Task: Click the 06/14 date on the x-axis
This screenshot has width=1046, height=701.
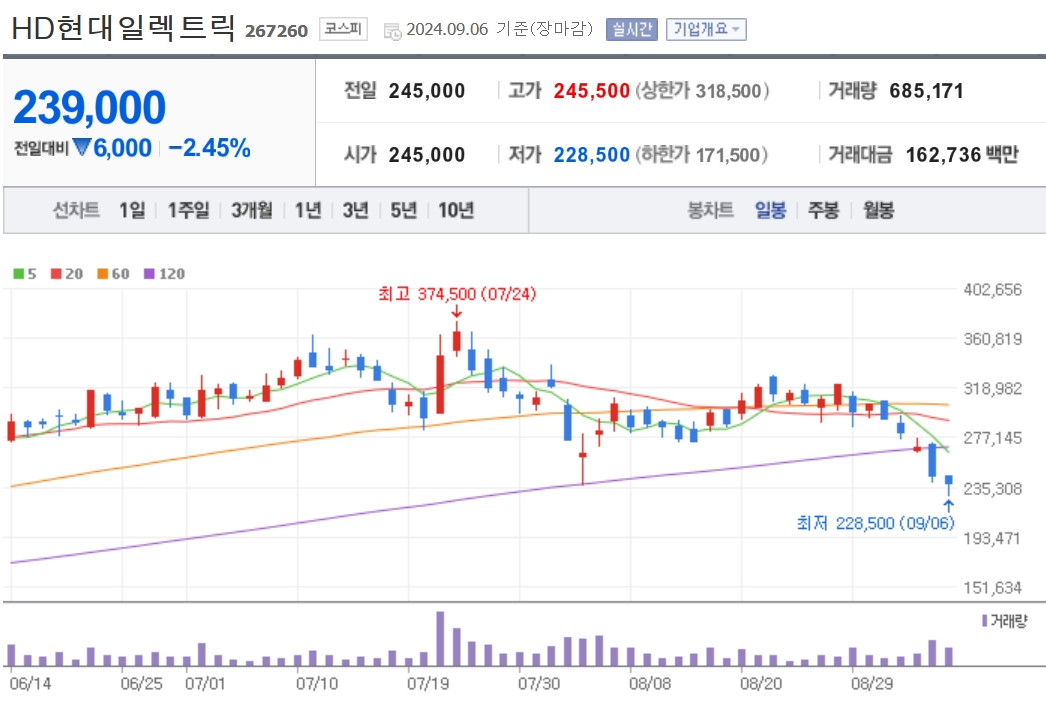Action: [x=30, y=684]
